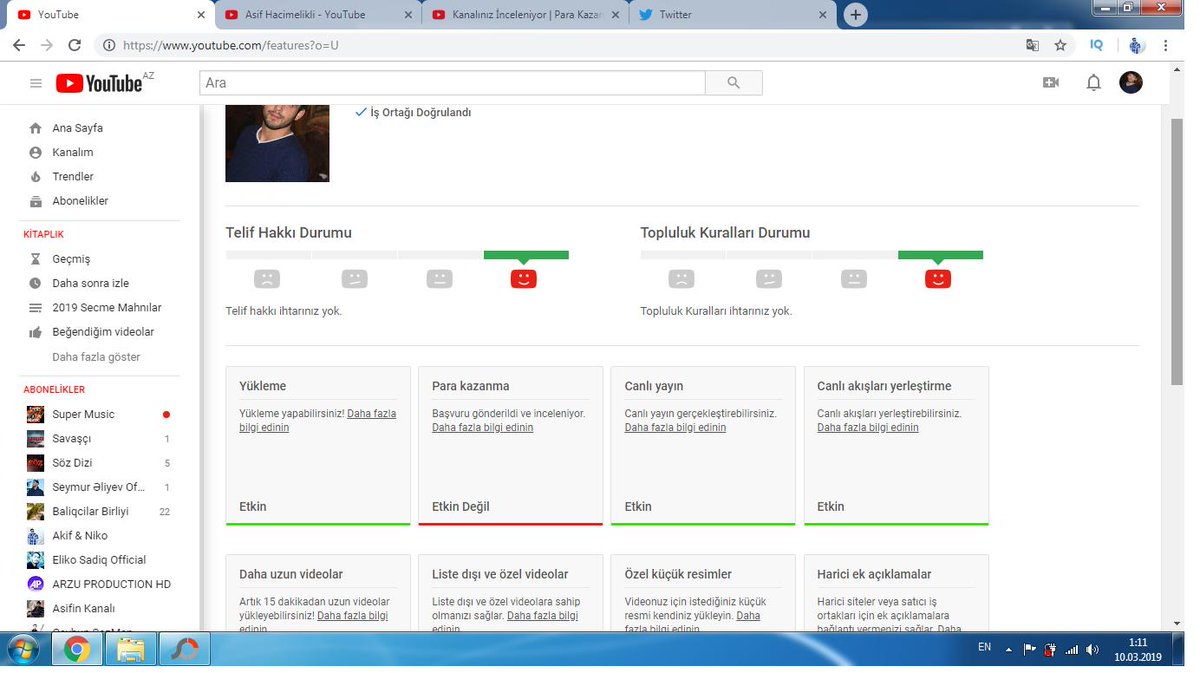Click the red happy face under Topluluk Kuralları Durumu
The width and height of the screenshot is (1200, 673).
coord(938,279)
